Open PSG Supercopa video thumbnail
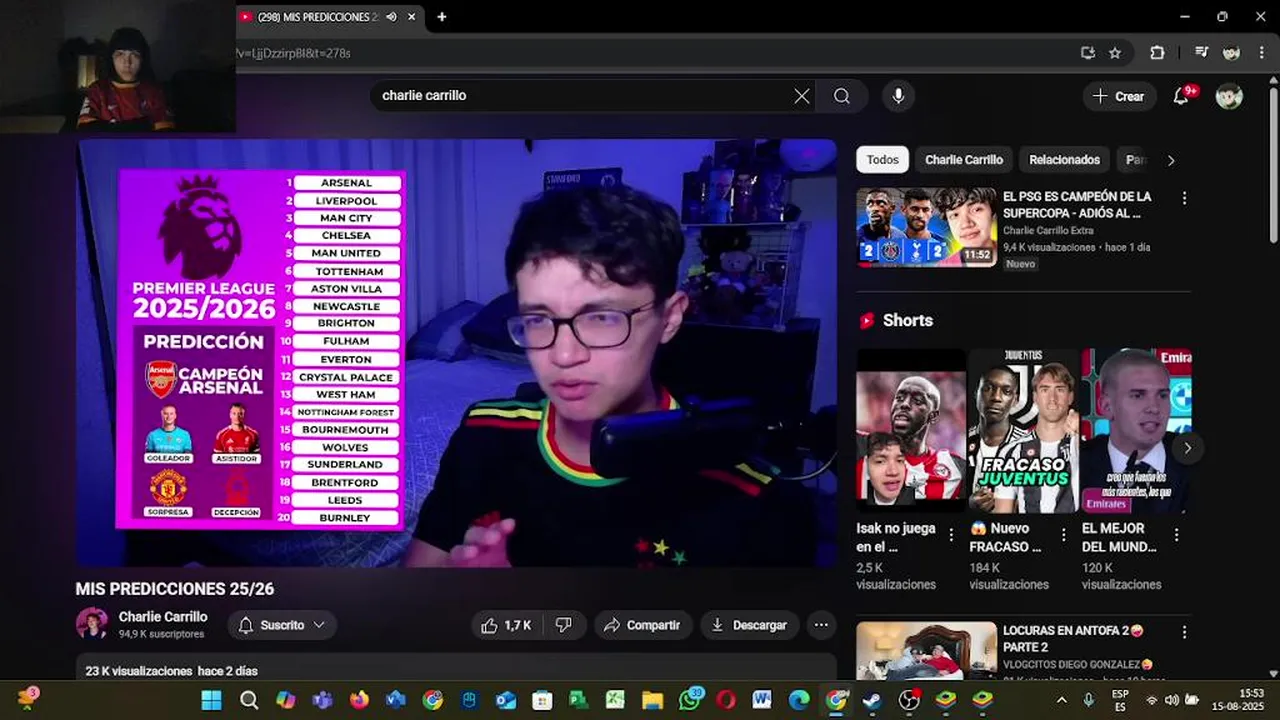This screenshot has height=720, width=1280. point(926,227)
